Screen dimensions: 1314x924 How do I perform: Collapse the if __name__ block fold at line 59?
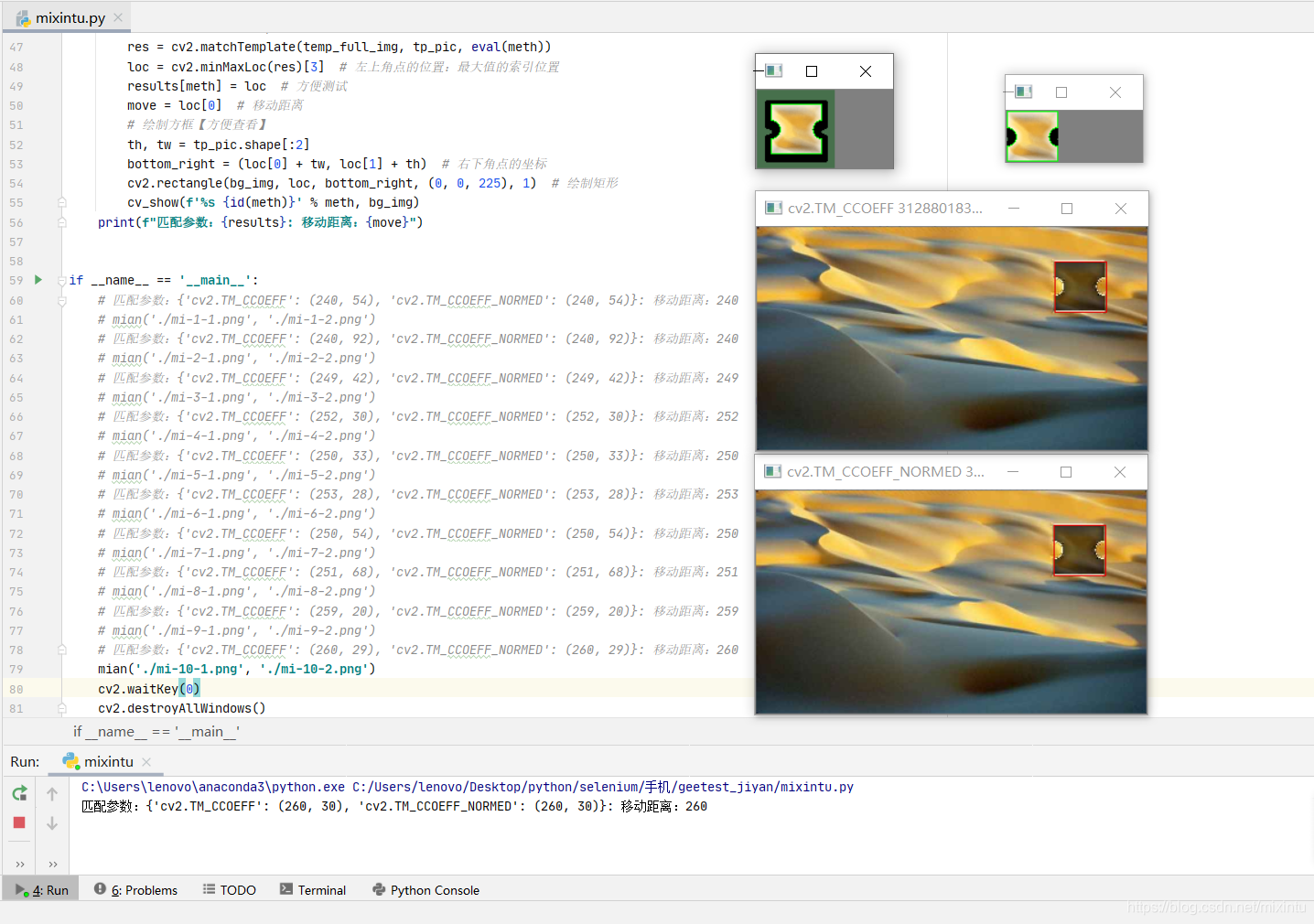[61, 281]
